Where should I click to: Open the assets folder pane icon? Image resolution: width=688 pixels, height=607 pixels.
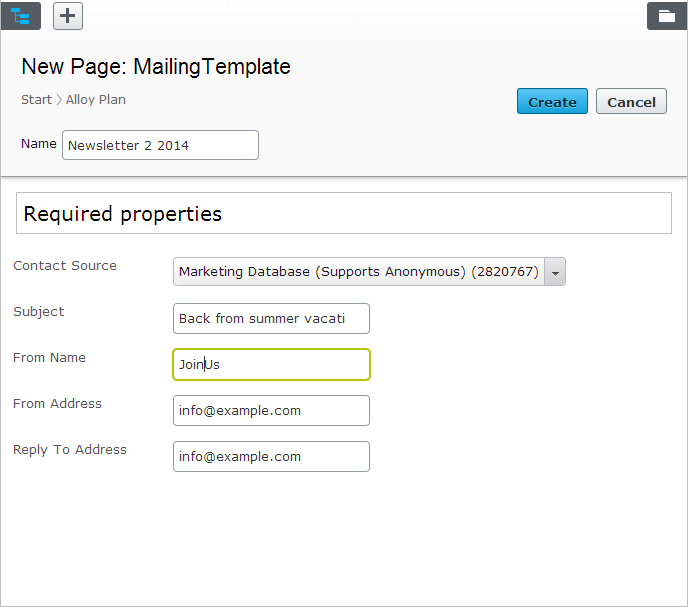[x=667, y=16]
